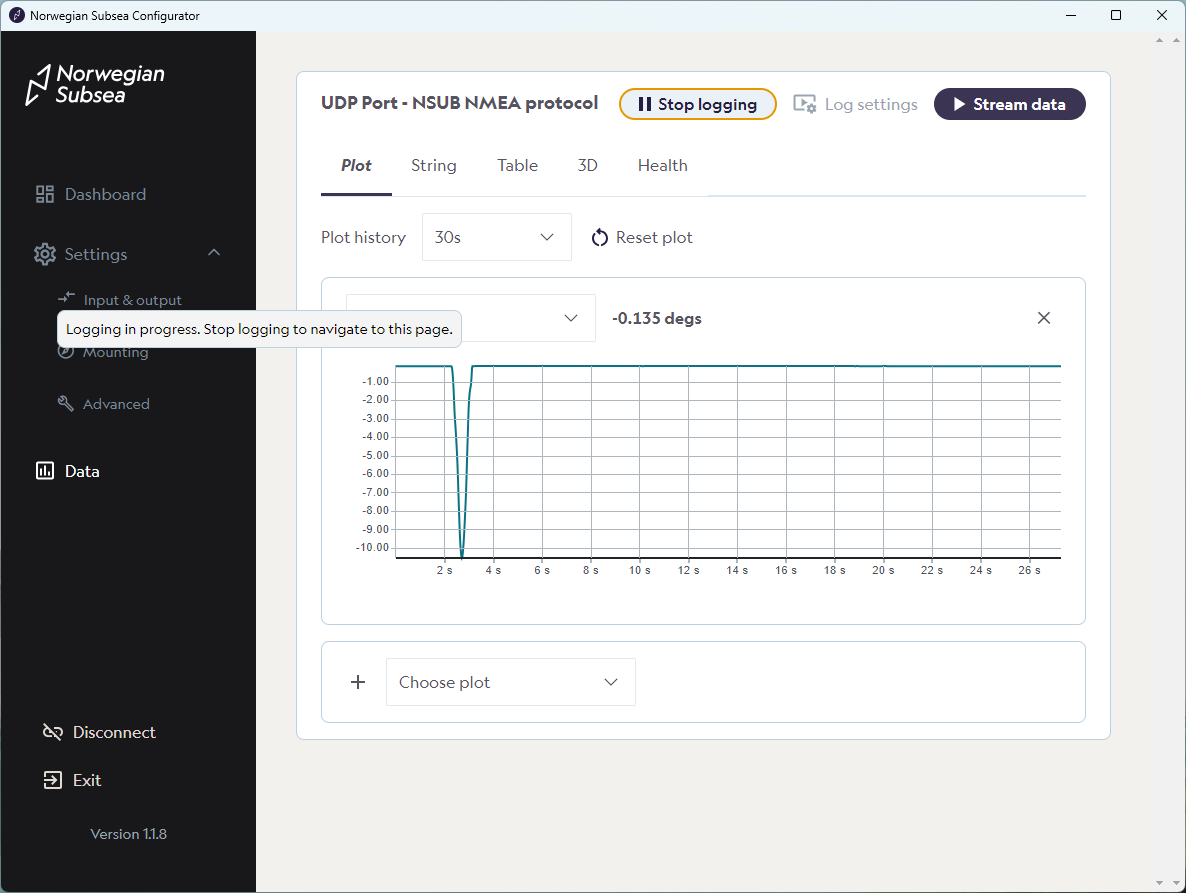Click the Disconnect broken-link icon
The width and height of the screenshot is (1186, 893).
click(x=52, y=732)
